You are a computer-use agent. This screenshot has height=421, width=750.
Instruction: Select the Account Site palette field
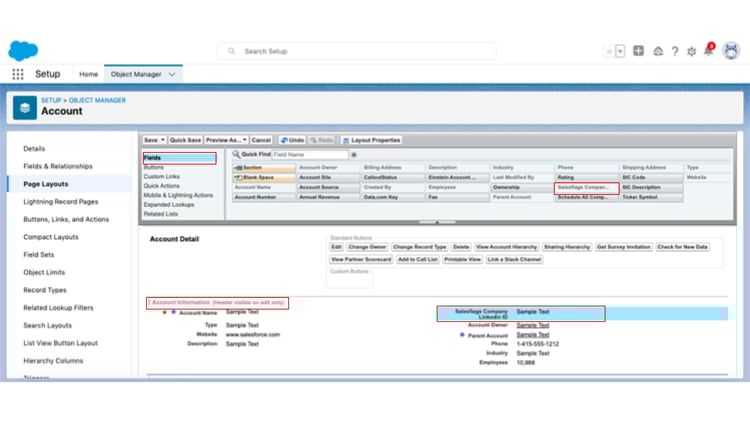[x=328, y=177]
